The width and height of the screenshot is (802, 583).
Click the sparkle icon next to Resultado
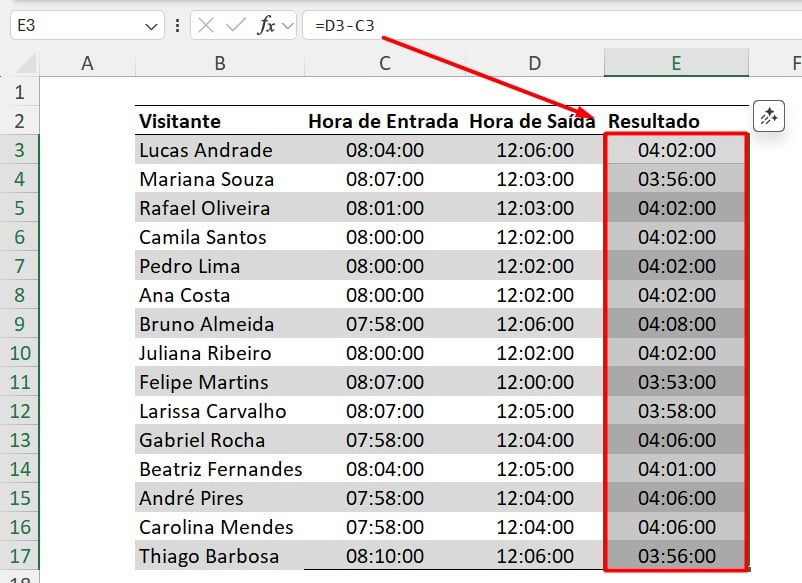768,117
